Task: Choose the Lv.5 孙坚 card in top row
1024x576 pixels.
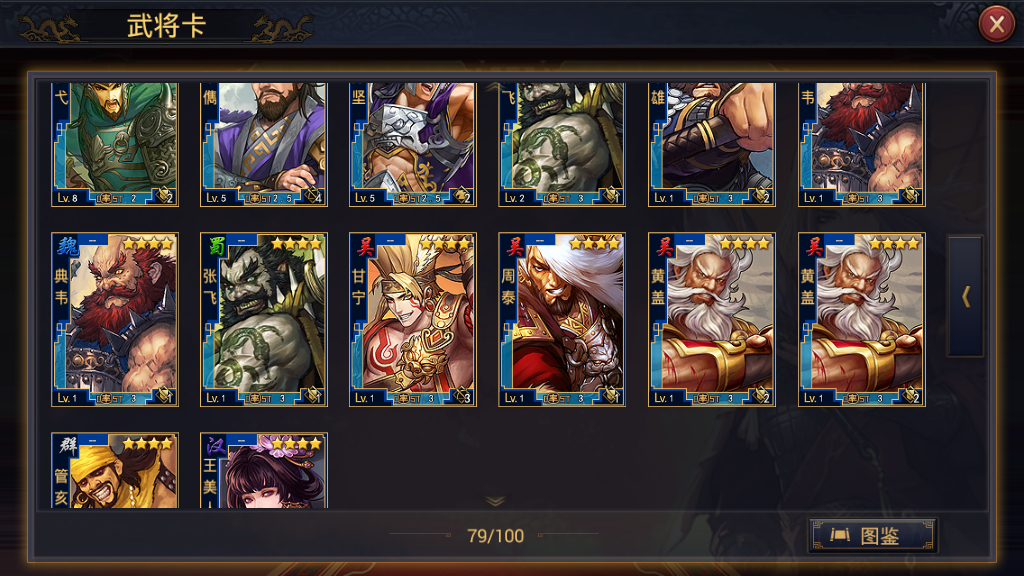Action: click(x=413, y=144)
